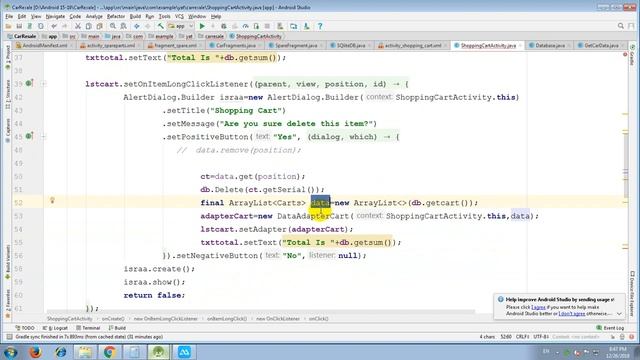Open Firefox from the taskbar
Image resolution: width=640 pixels, height=360 pixels.
coord(35,351)
